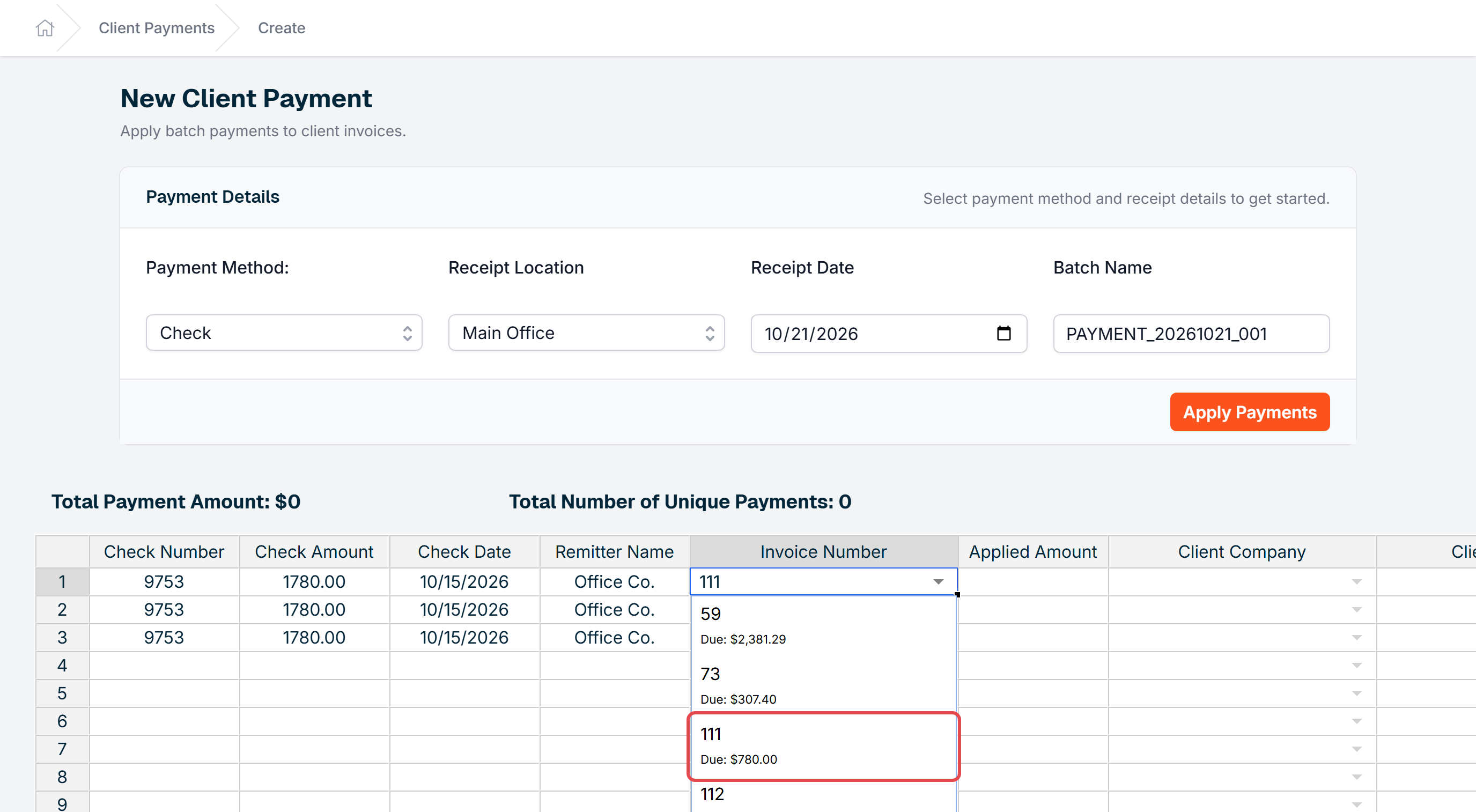Click remitter Office Co. in row 2
This screenshot has width=1476, height=812.
click(x=614, y=610)
